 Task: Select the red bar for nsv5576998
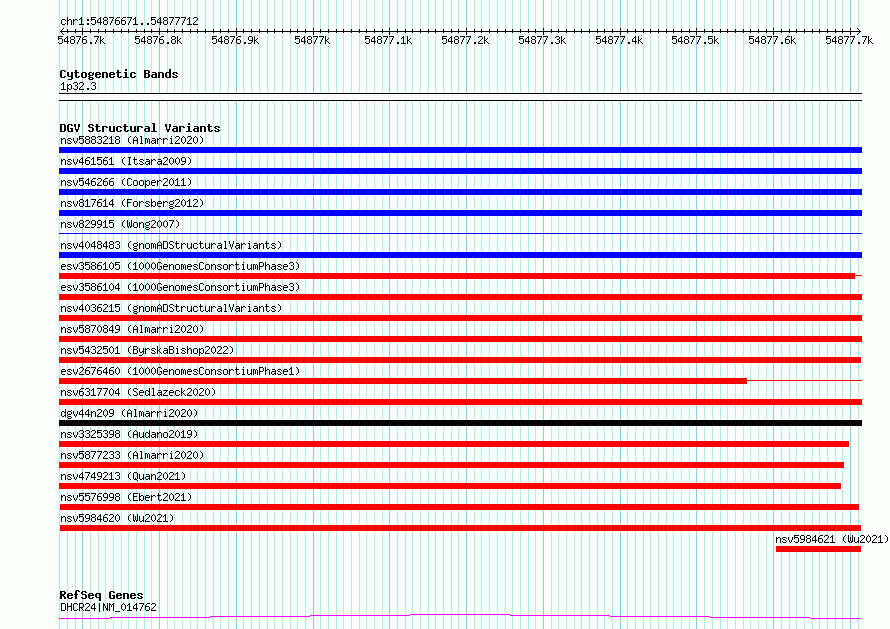point(459,507)
